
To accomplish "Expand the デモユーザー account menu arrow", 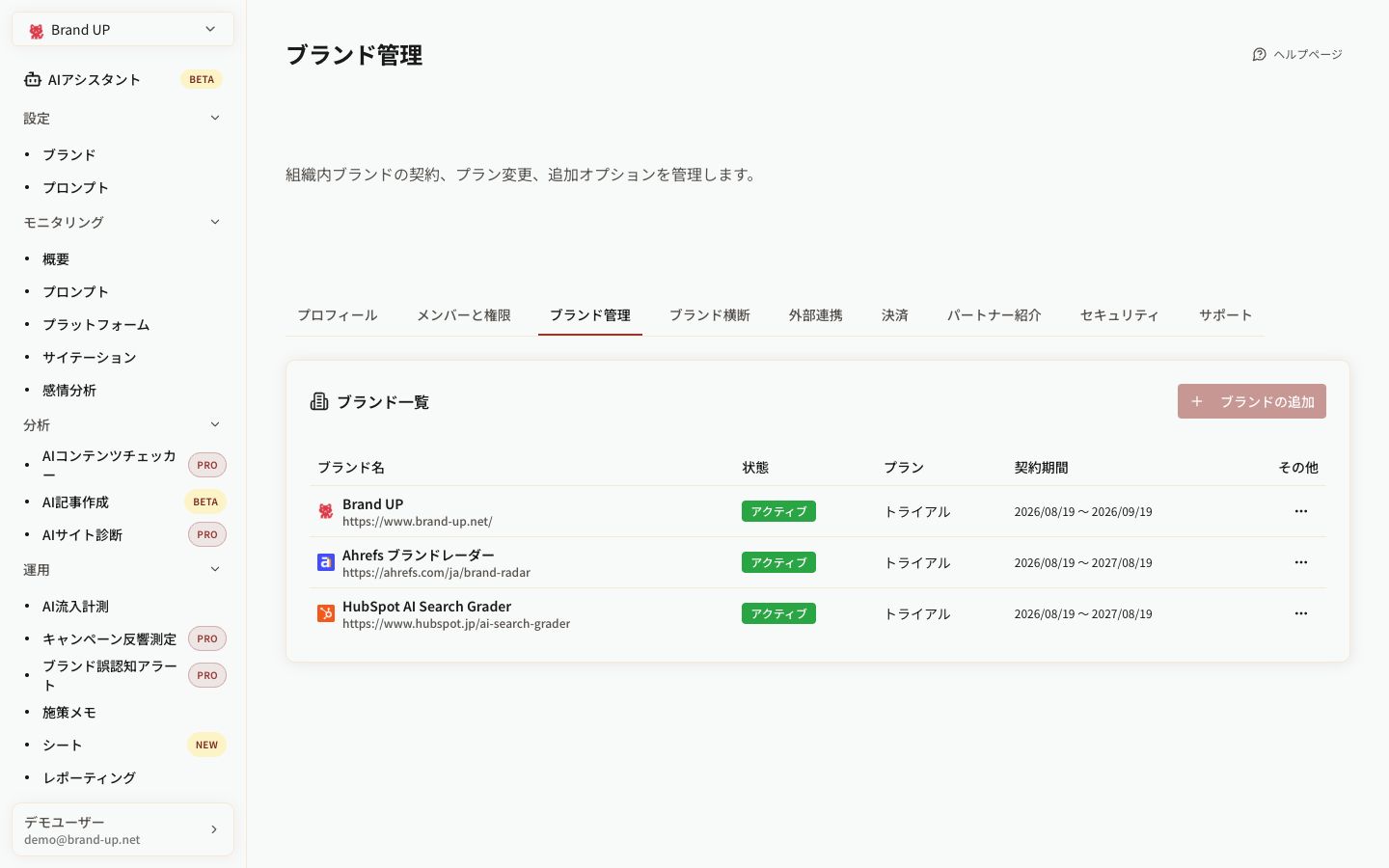I will [x=214, y=829].
